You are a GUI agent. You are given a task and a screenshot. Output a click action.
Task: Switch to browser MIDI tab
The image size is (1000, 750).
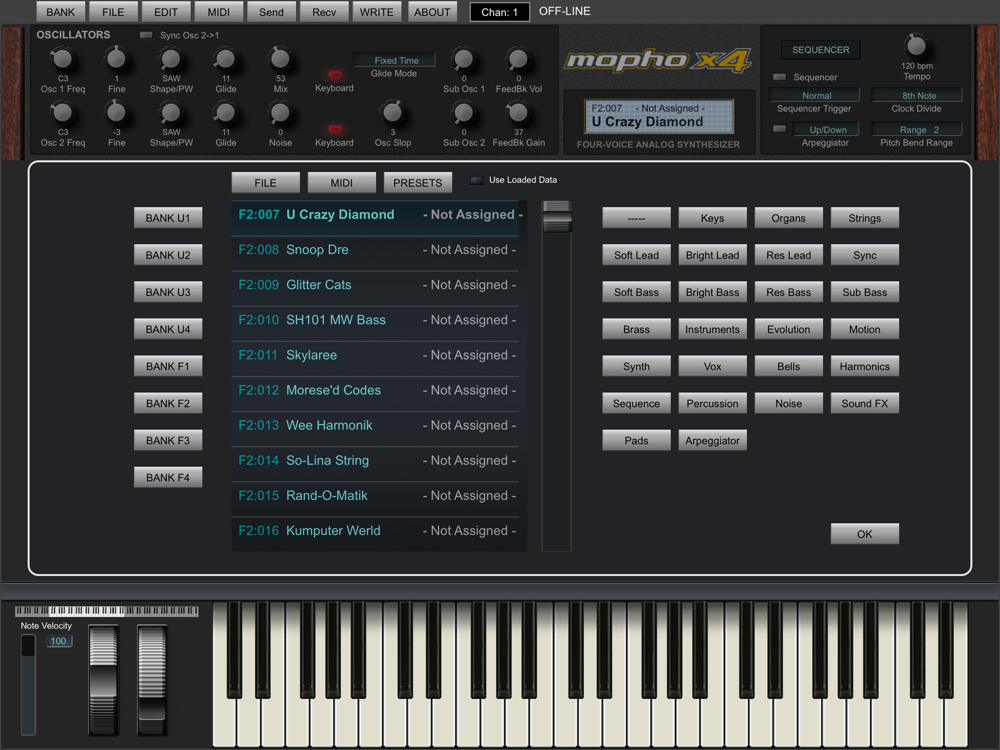pyautogui.click(x=341, y=183)
